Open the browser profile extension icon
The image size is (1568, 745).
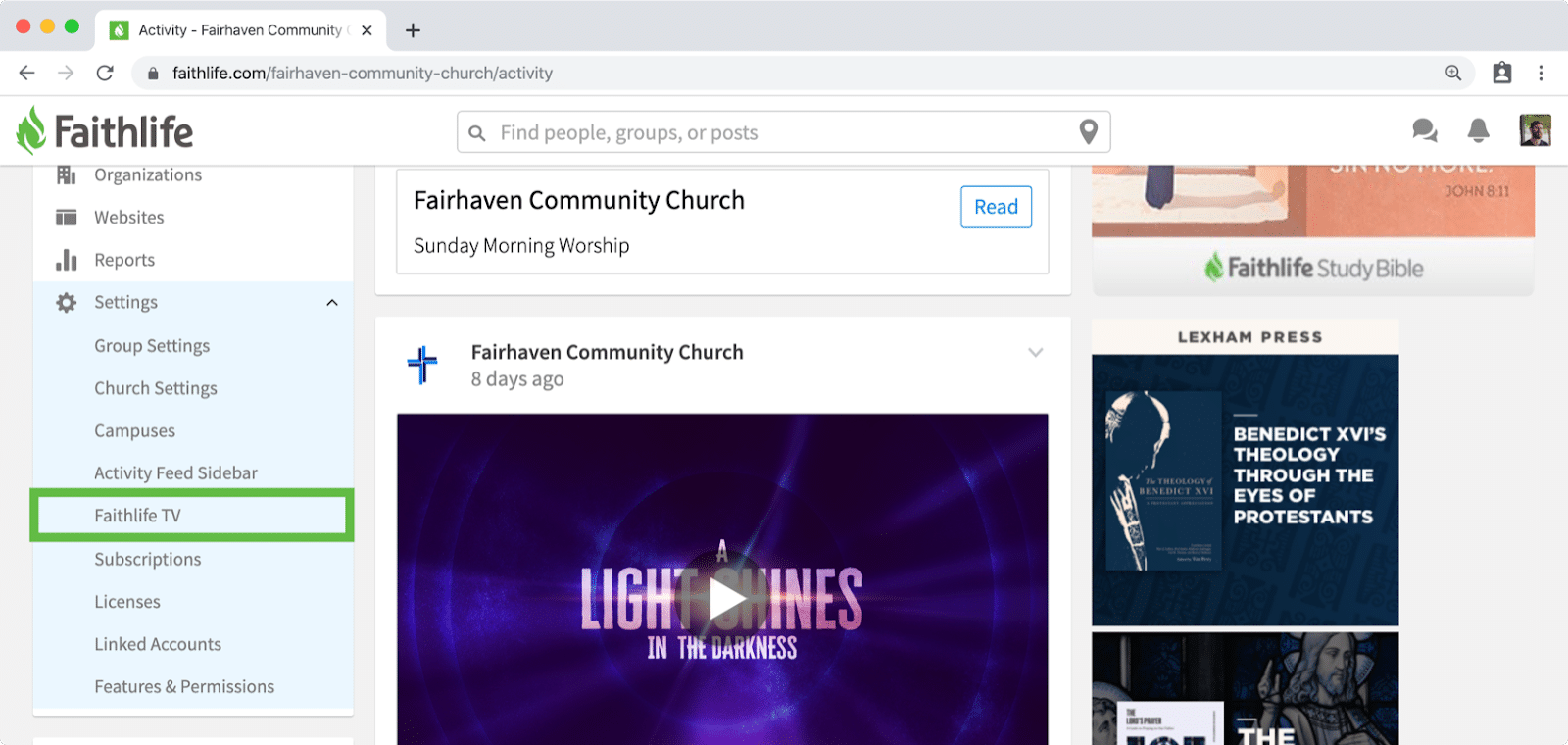coord(1501,73)
